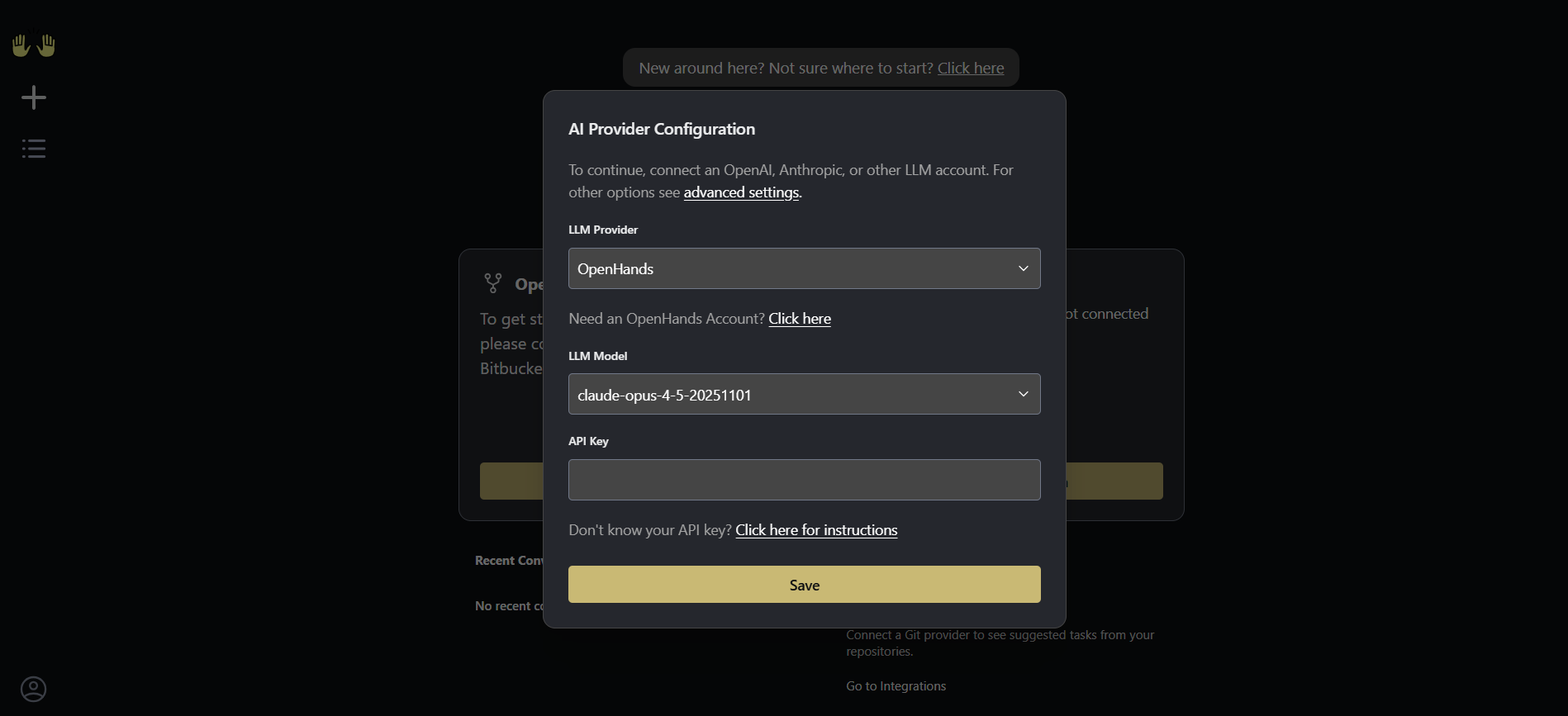Save the AI provider configuration
1568x716 pixels.
(804, 585)
